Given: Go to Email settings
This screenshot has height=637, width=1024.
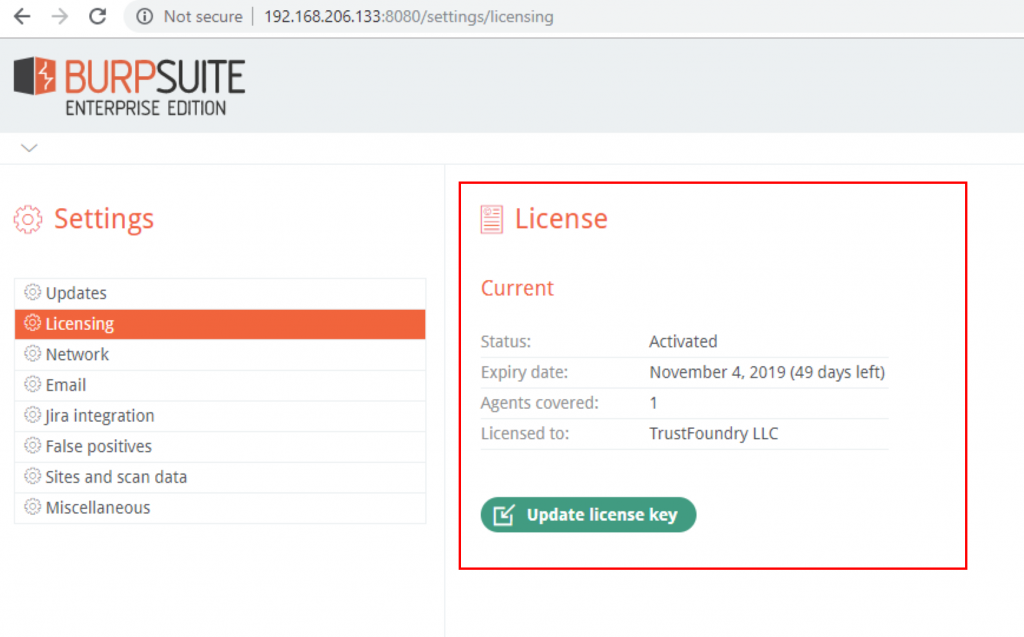Looking at the screenshot, I should (66, 385).
